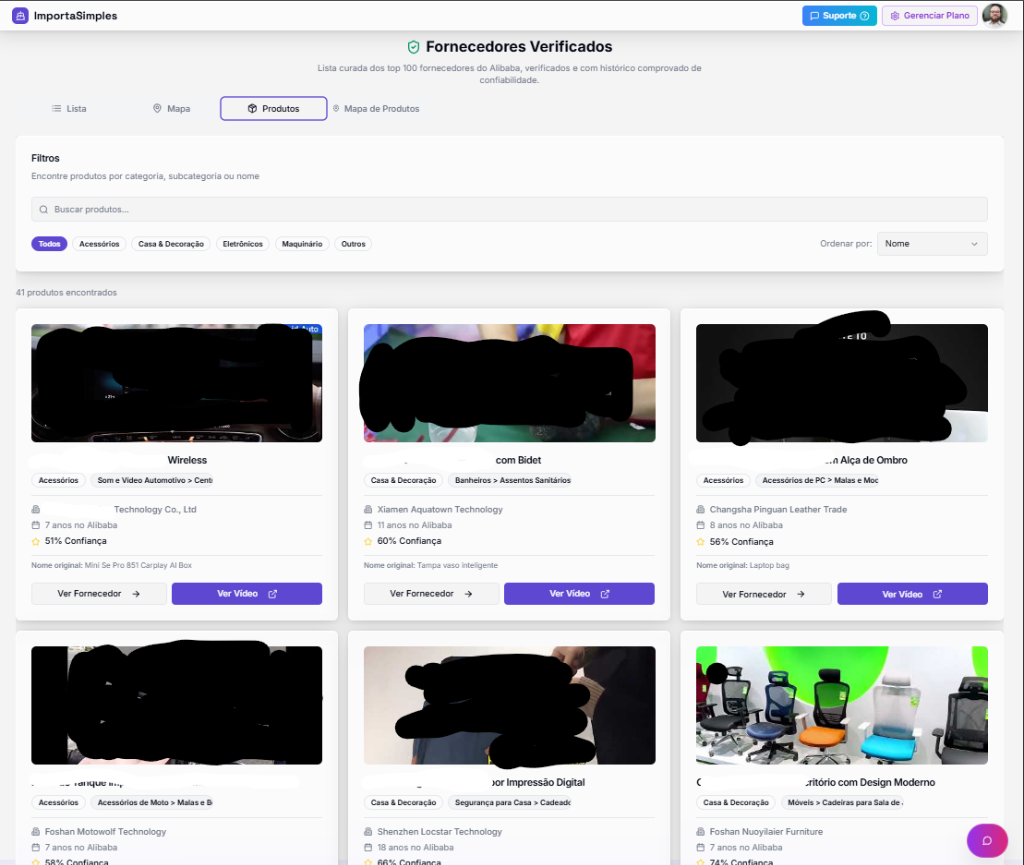This screenshot has width=1024, height=865.
Task: Click the ImportaSimples logo icon
Action: pos(20,16)
